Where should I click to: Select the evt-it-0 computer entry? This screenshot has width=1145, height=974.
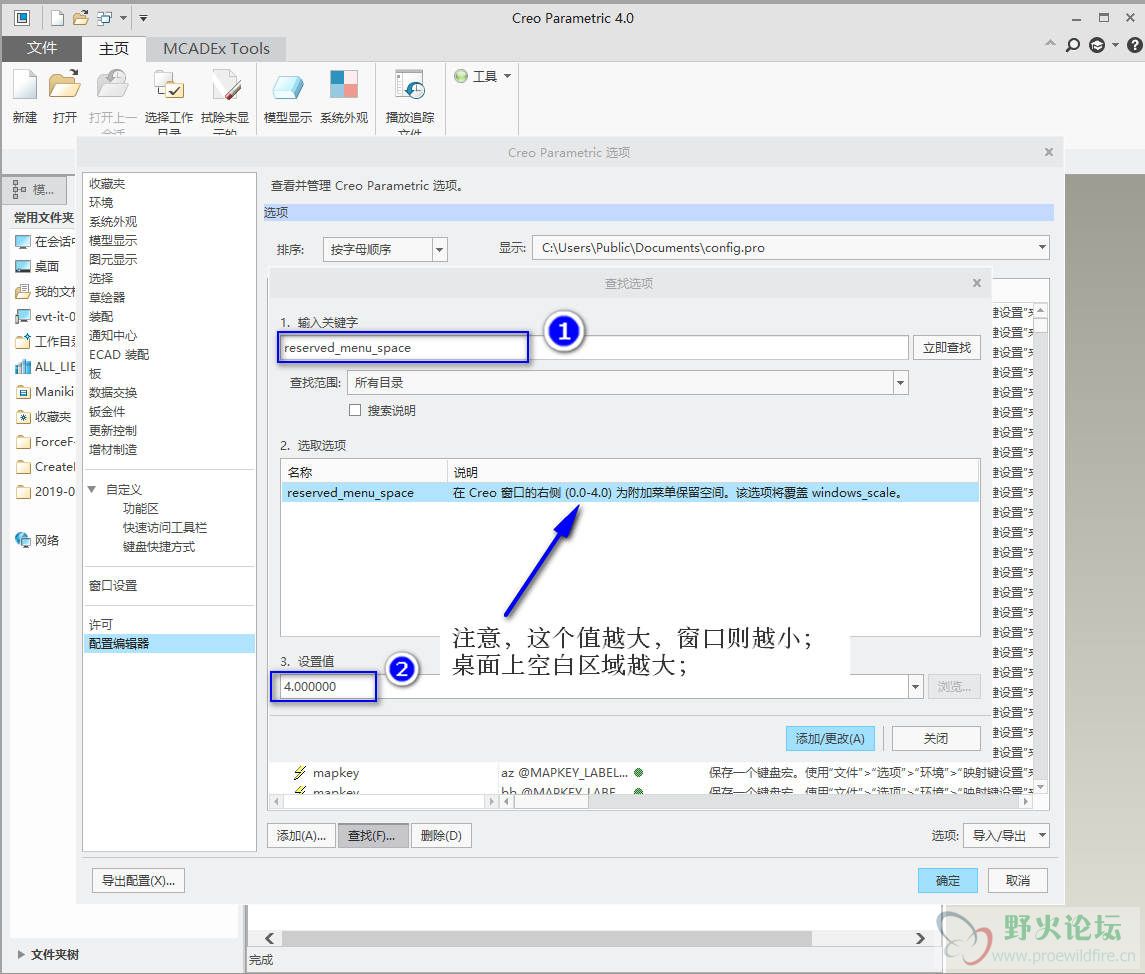tap(44, 317)
